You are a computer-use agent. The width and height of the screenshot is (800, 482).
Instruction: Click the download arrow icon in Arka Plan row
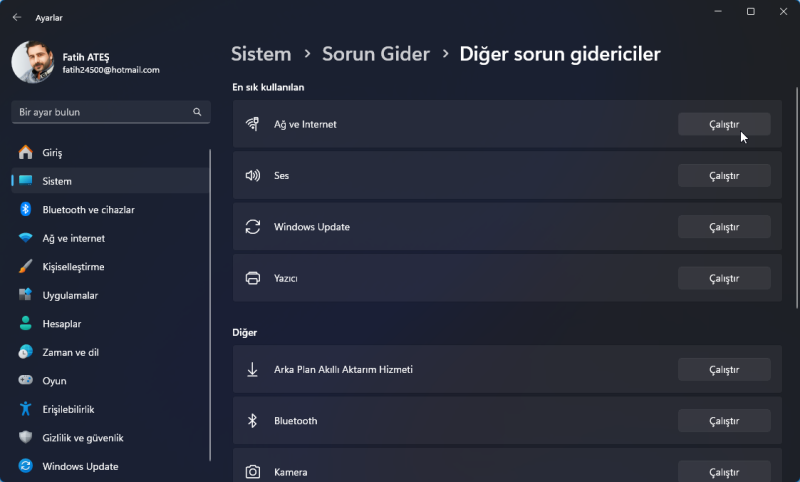(x=253, y=369)
